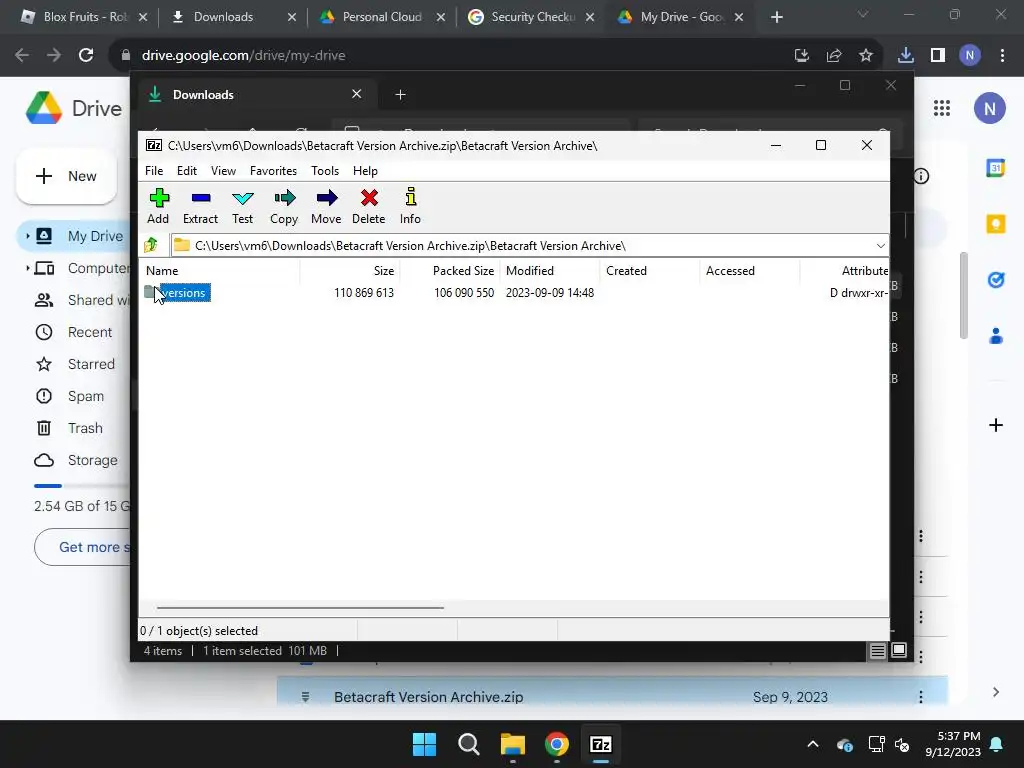Open File Explorer from taskbar
1024x768 pixels.
click(513, 744)
